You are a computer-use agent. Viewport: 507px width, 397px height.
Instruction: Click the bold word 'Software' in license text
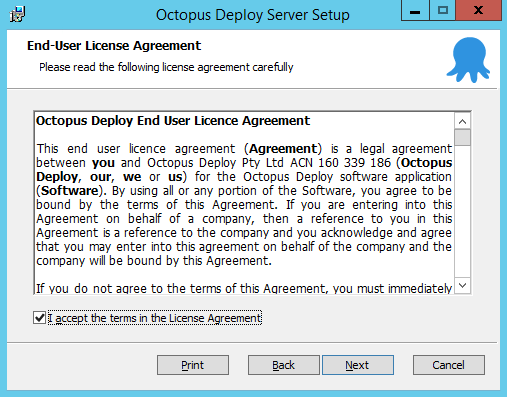[70, 191]
